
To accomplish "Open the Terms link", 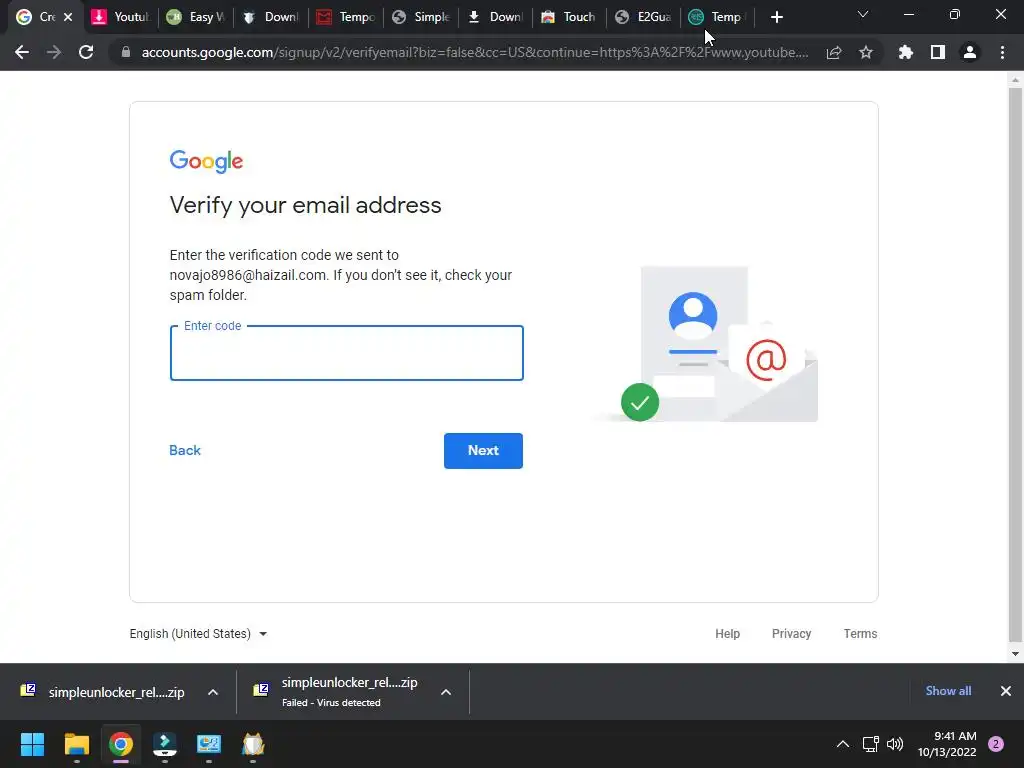I will pos(860,633).
